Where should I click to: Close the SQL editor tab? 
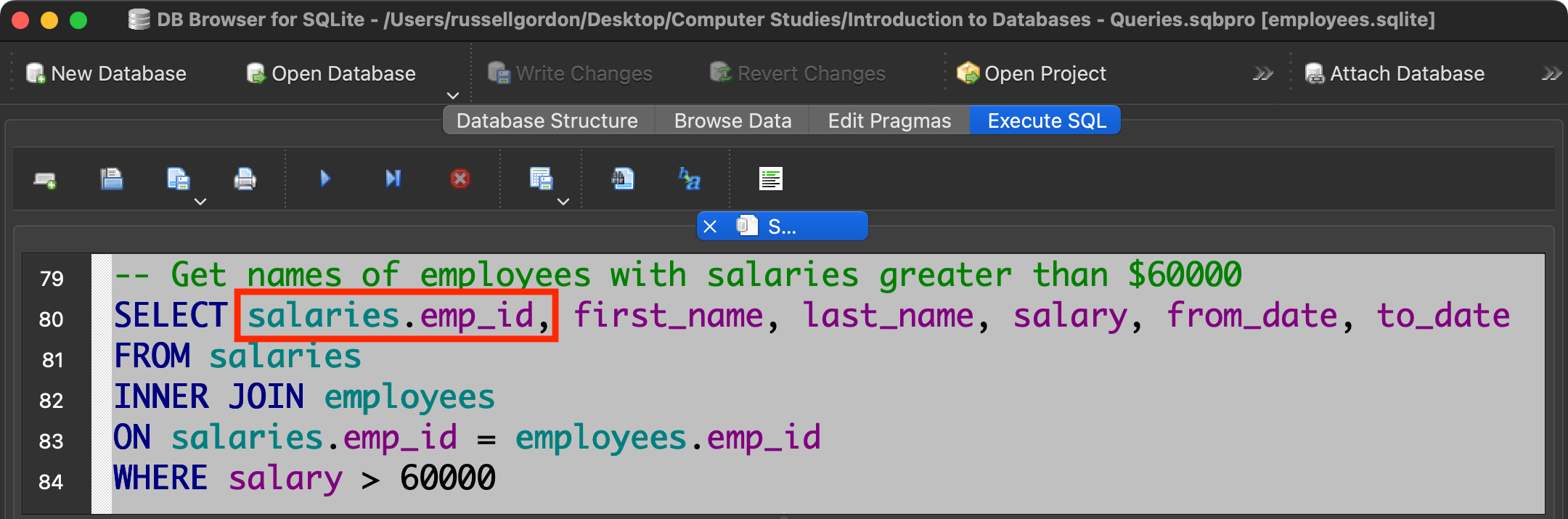710,226
